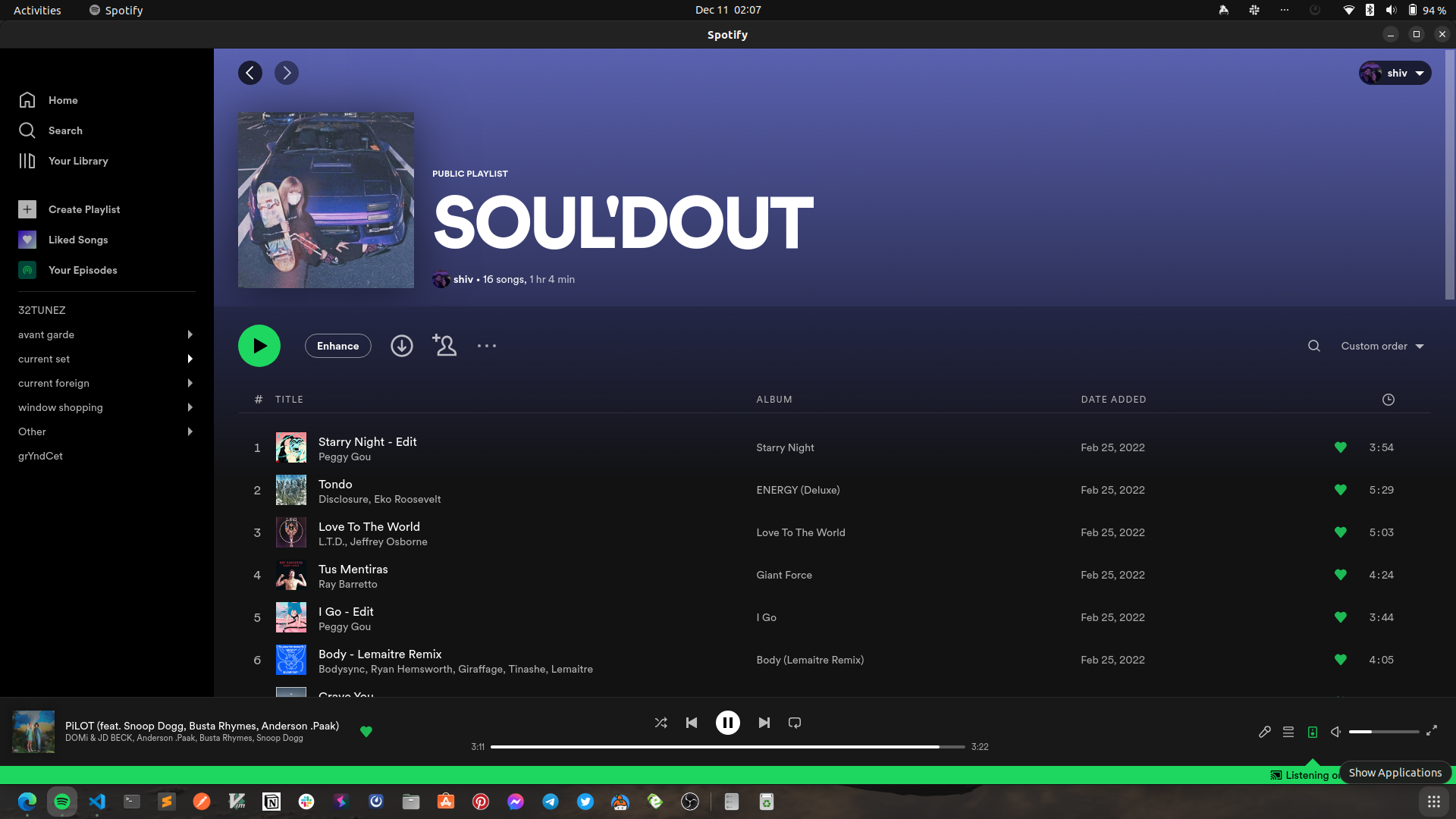The image size is (1456, 819).
Task: Expand the avant garde folder arrow
Action: tap(190, 334)
